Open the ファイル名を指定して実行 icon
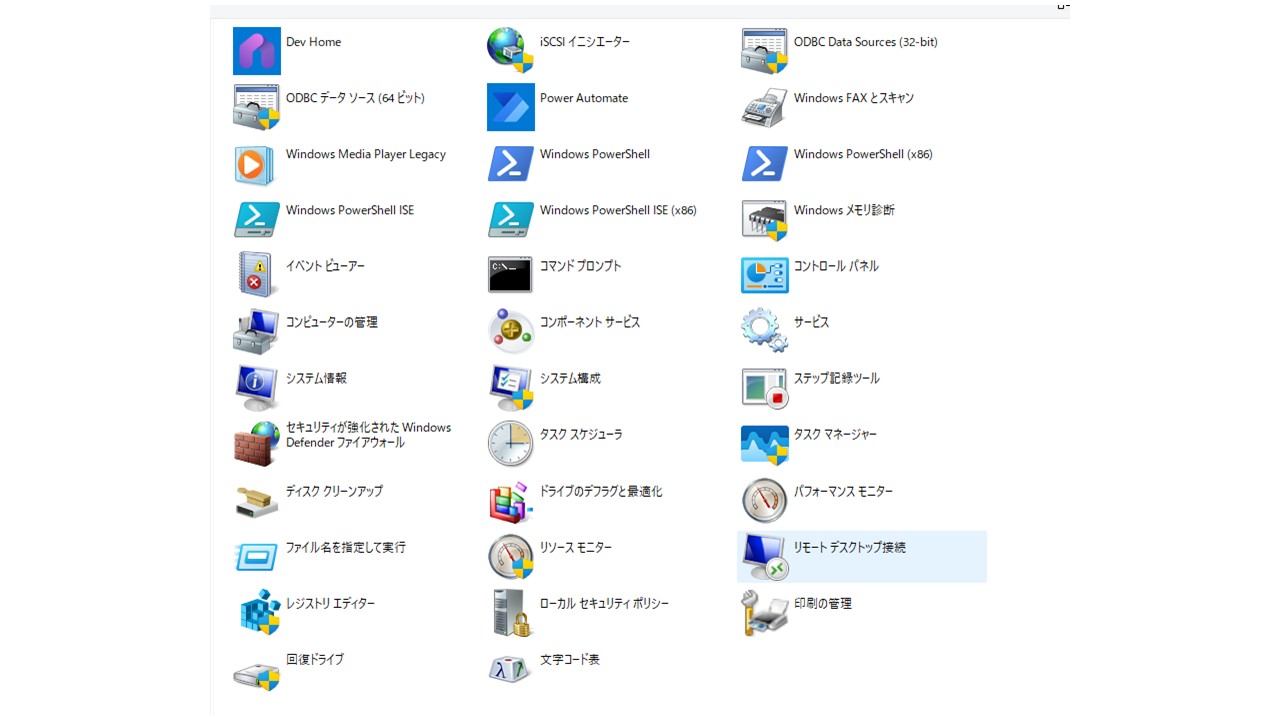This screenshot has width=1280, height=720. point(257,556)
